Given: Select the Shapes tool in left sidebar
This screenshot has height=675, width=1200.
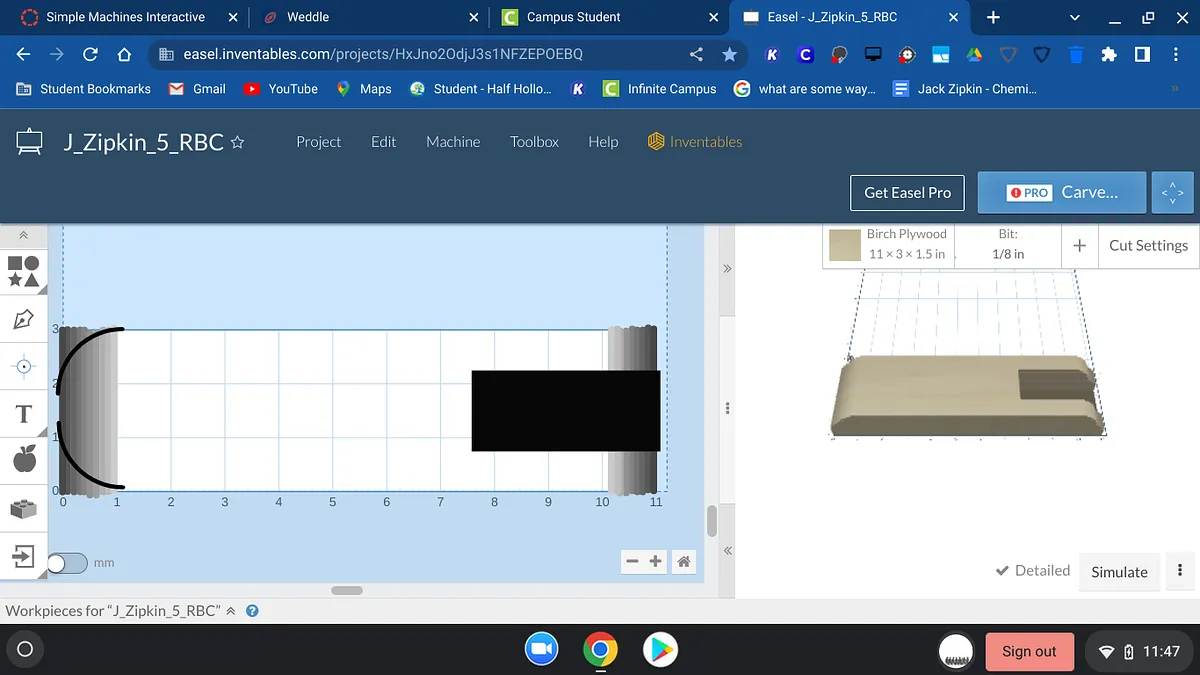Looking at the screenshot, I should 24,271.
